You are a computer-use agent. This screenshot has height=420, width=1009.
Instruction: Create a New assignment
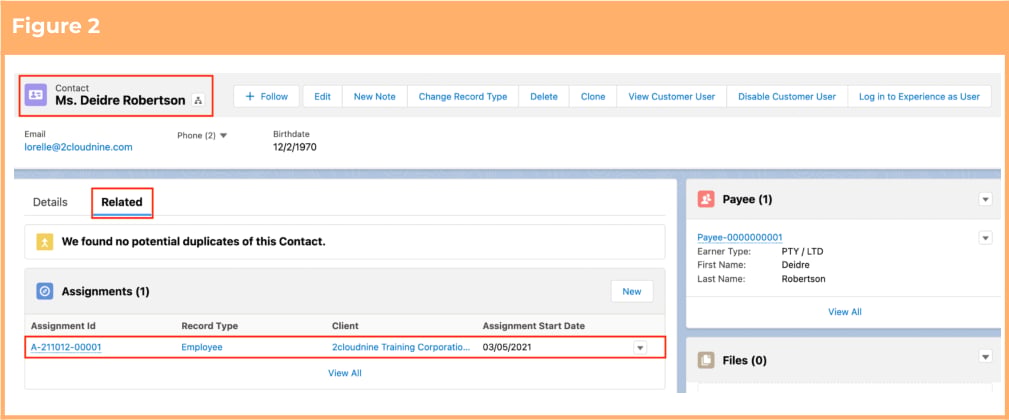pyautogui.click(x=632, y=291)
